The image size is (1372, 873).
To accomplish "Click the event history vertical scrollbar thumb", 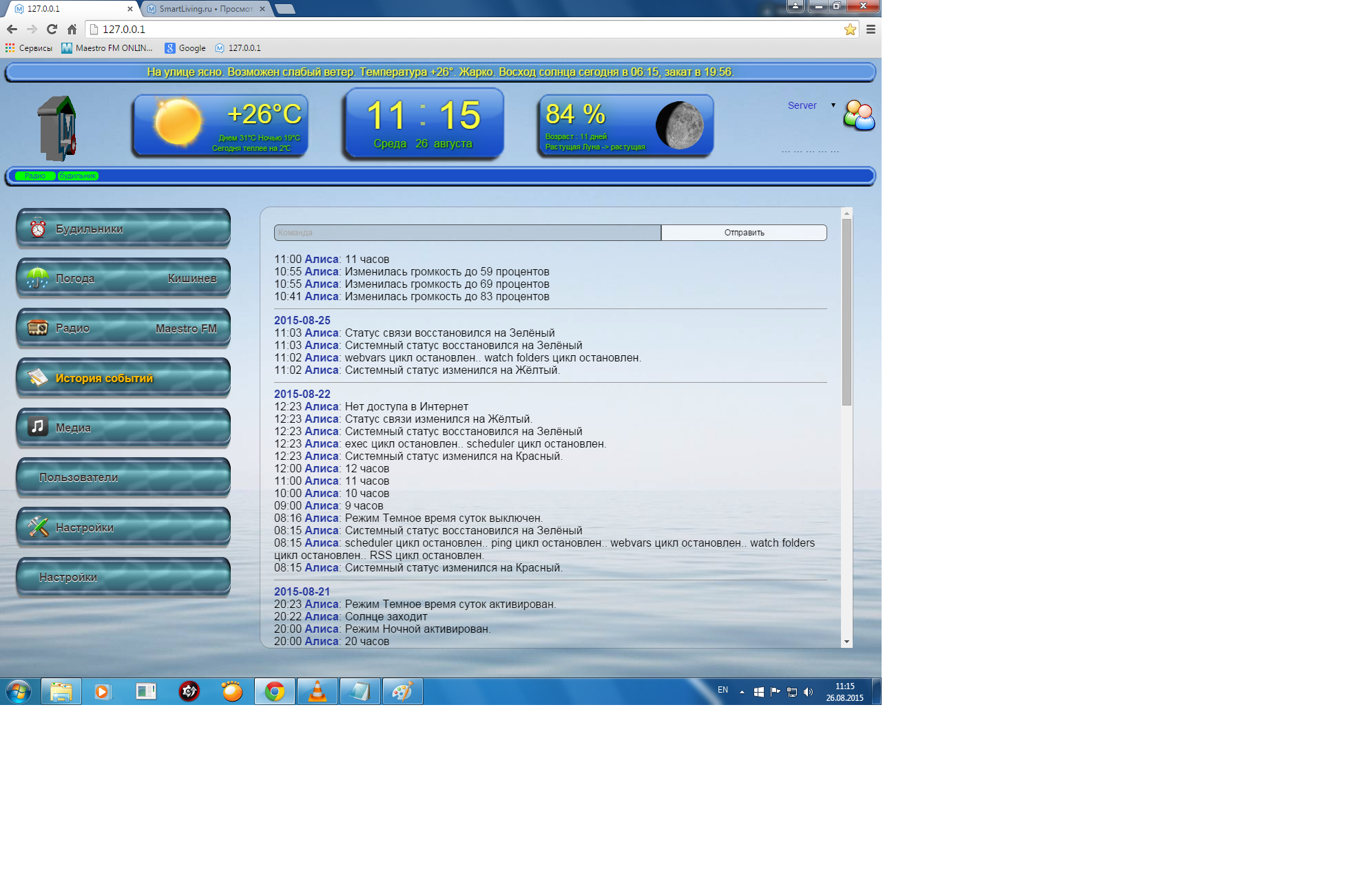I will [846, 311].
